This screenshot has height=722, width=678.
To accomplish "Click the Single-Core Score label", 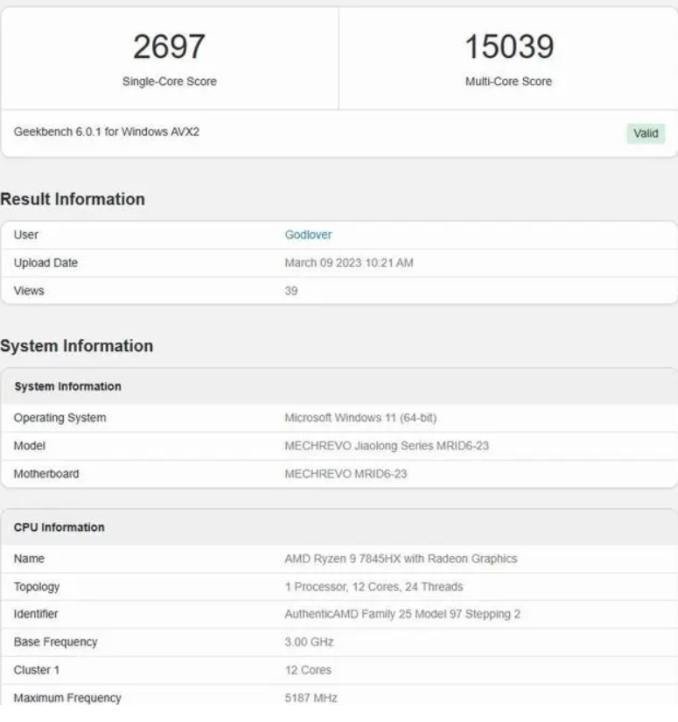I will 170,82.
